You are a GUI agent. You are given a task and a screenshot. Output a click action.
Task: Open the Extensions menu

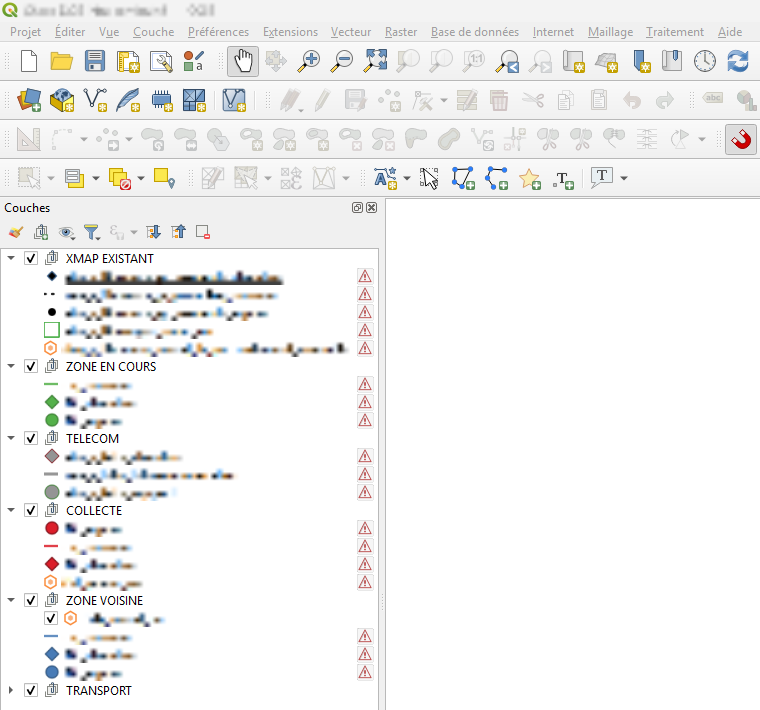(290, 32)
